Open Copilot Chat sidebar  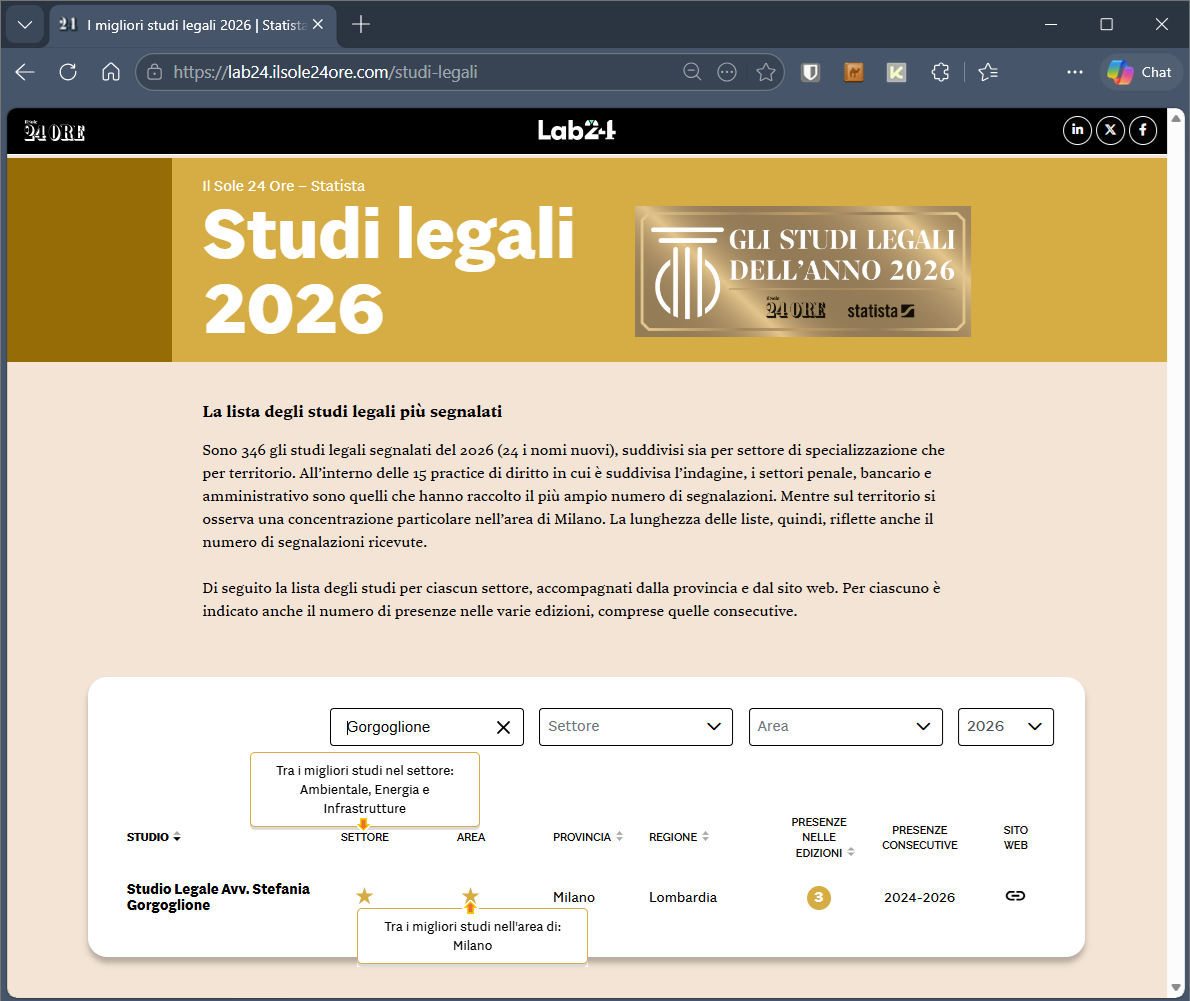pyautogui.click(x=1140, y=72)
